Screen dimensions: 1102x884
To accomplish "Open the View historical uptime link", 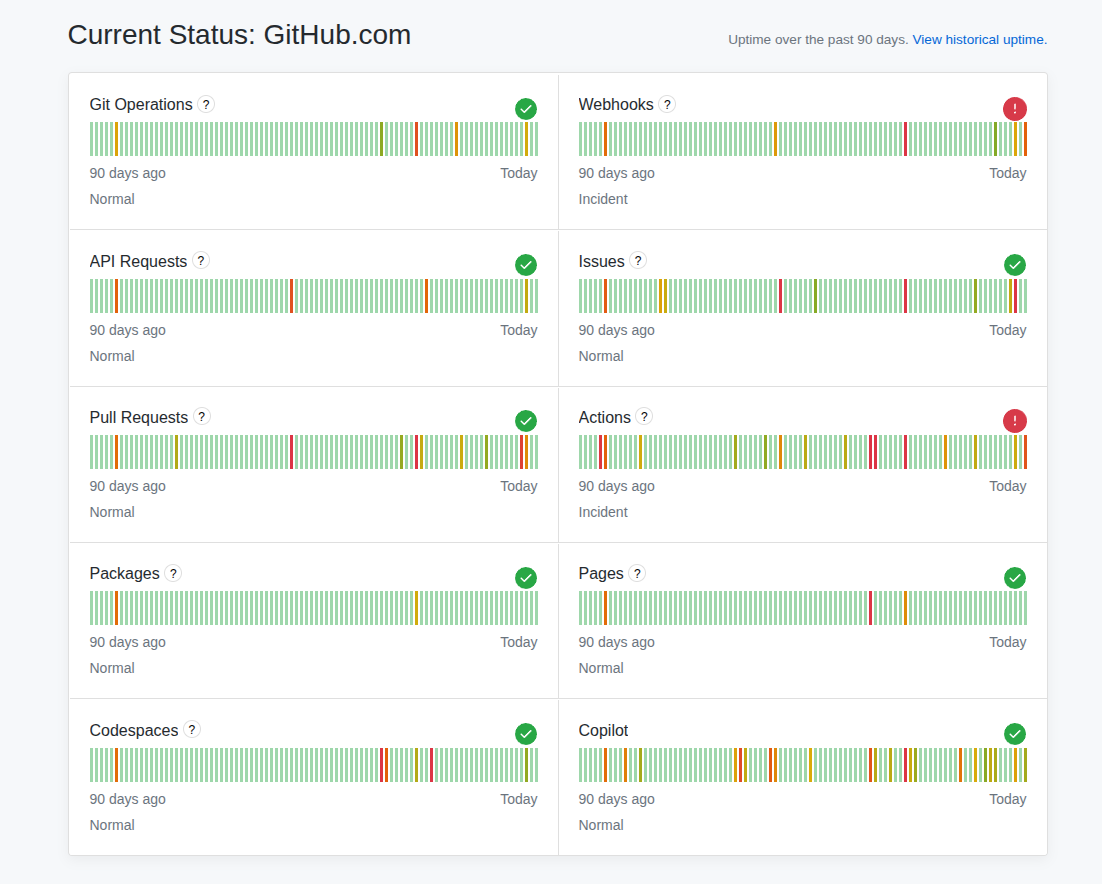I will (x=980, y=40).
